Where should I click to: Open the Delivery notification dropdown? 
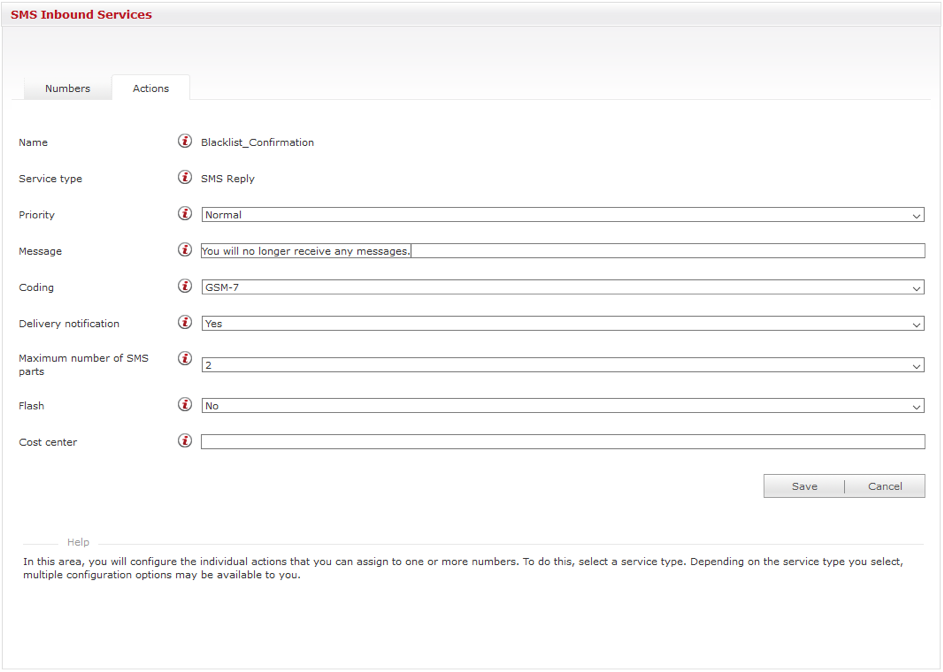tap(562, 324)
